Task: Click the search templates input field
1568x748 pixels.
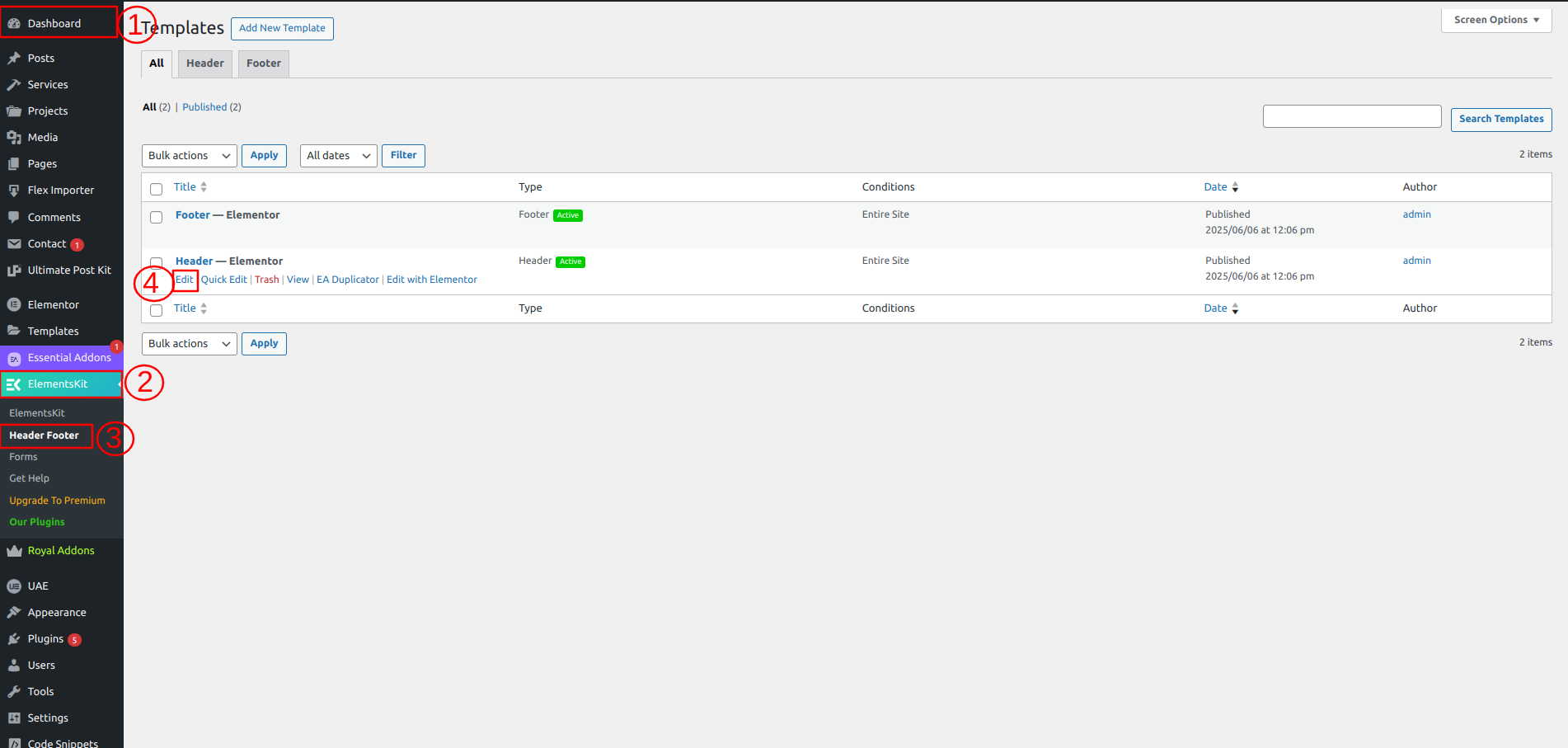Action: point(1351,117)
